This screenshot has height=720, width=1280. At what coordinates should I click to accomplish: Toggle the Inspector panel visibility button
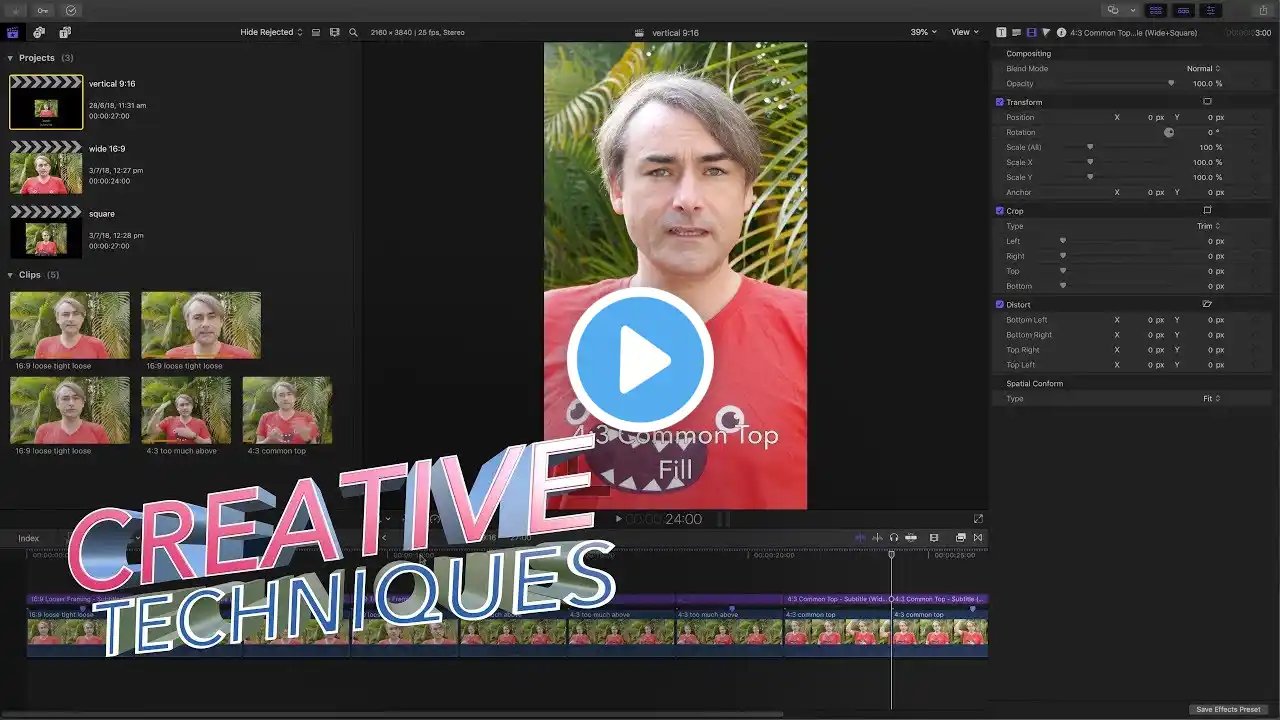tap(1211, 10)
